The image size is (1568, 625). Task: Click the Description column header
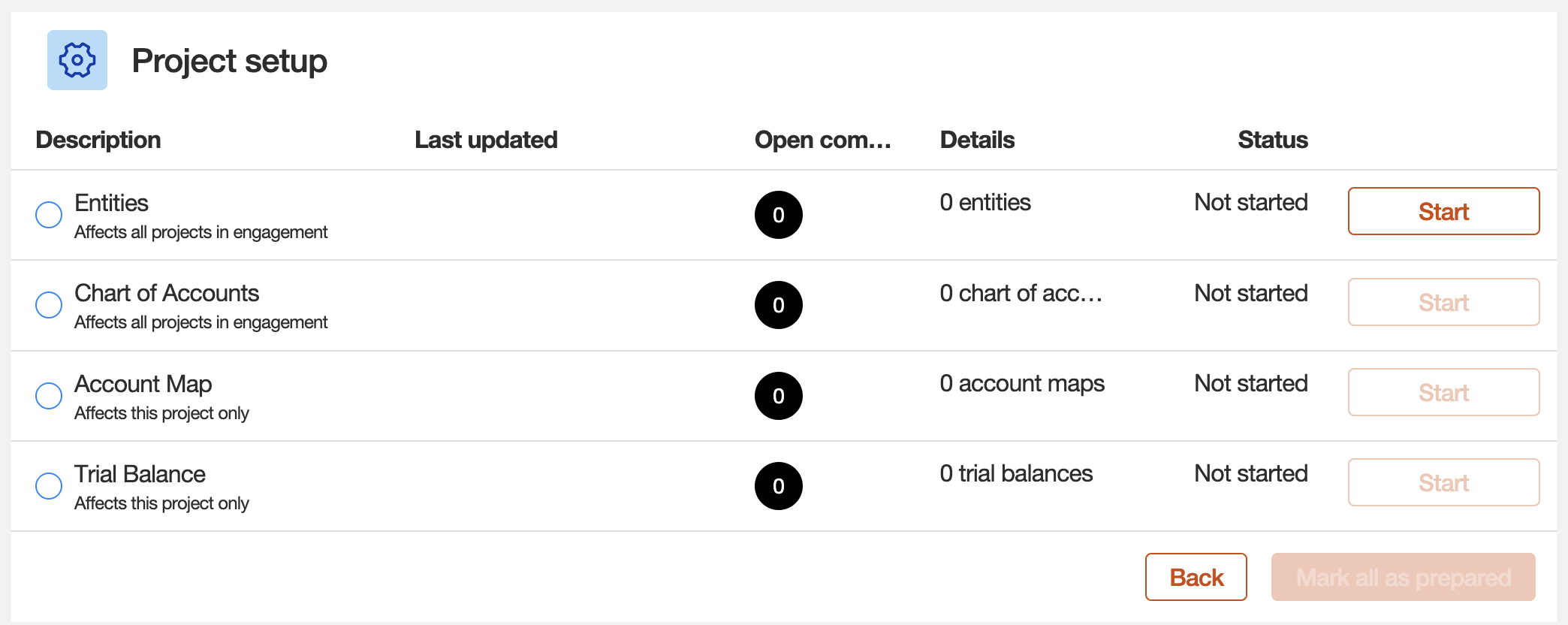coord(98,140)
